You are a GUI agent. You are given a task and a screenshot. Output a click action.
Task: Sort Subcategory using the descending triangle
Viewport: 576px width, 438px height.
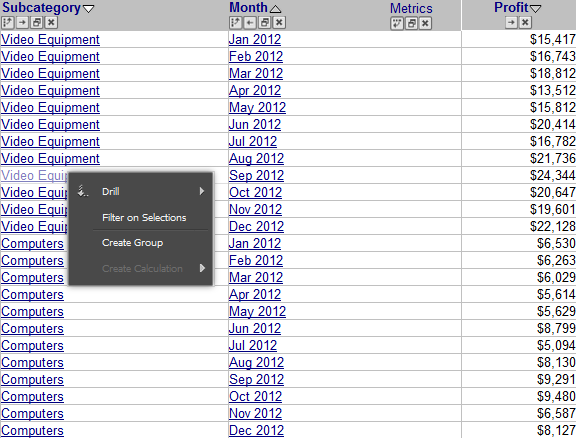(89, 9)
